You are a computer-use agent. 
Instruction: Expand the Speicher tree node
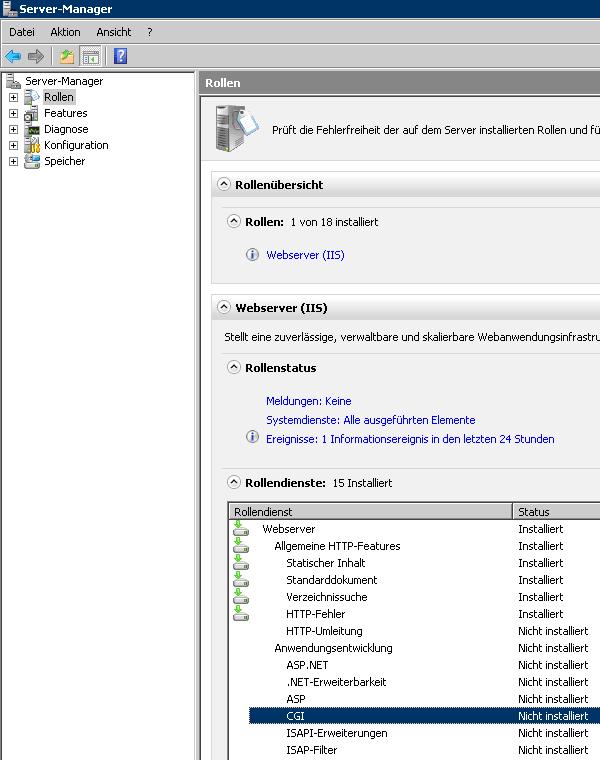pyautogui.click(x=13, y=161)
